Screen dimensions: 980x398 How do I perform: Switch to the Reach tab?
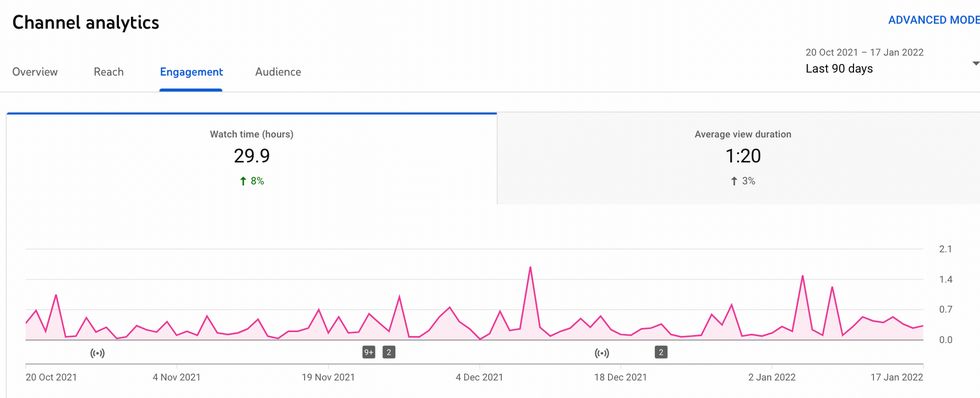point(109,72)
